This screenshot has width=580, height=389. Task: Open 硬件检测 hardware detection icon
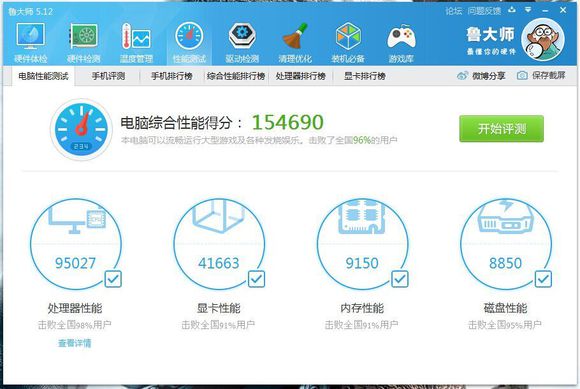(84, 36)
